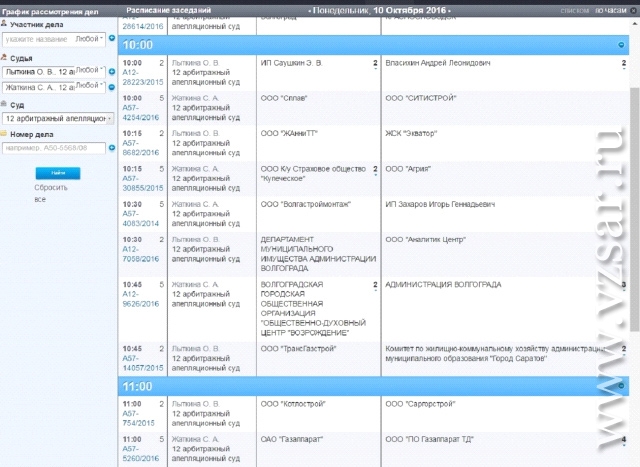Click the plus icon next to judge Лыткина

[x=112, y=71]
